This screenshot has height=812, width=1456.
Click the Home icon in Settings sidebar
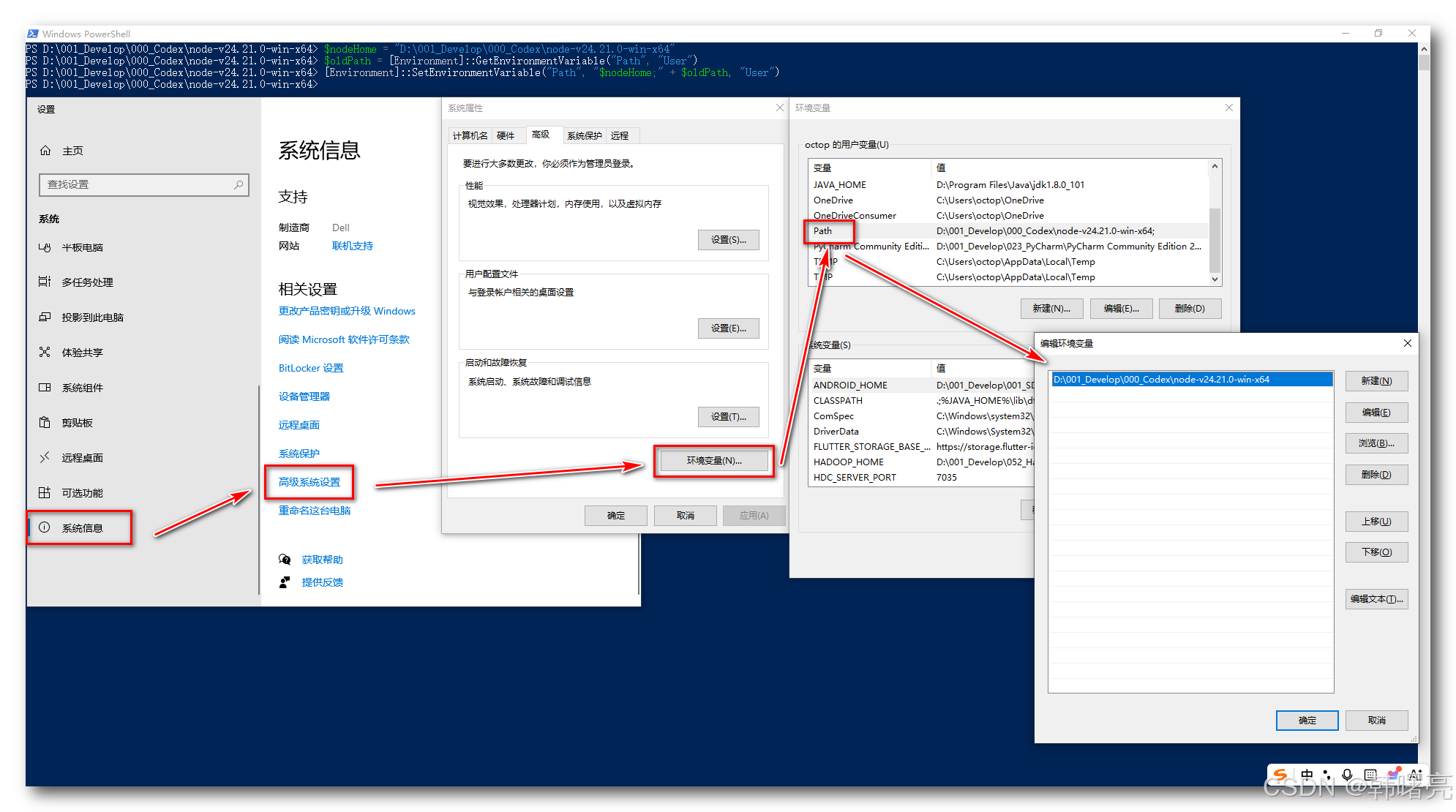[45, 151]
